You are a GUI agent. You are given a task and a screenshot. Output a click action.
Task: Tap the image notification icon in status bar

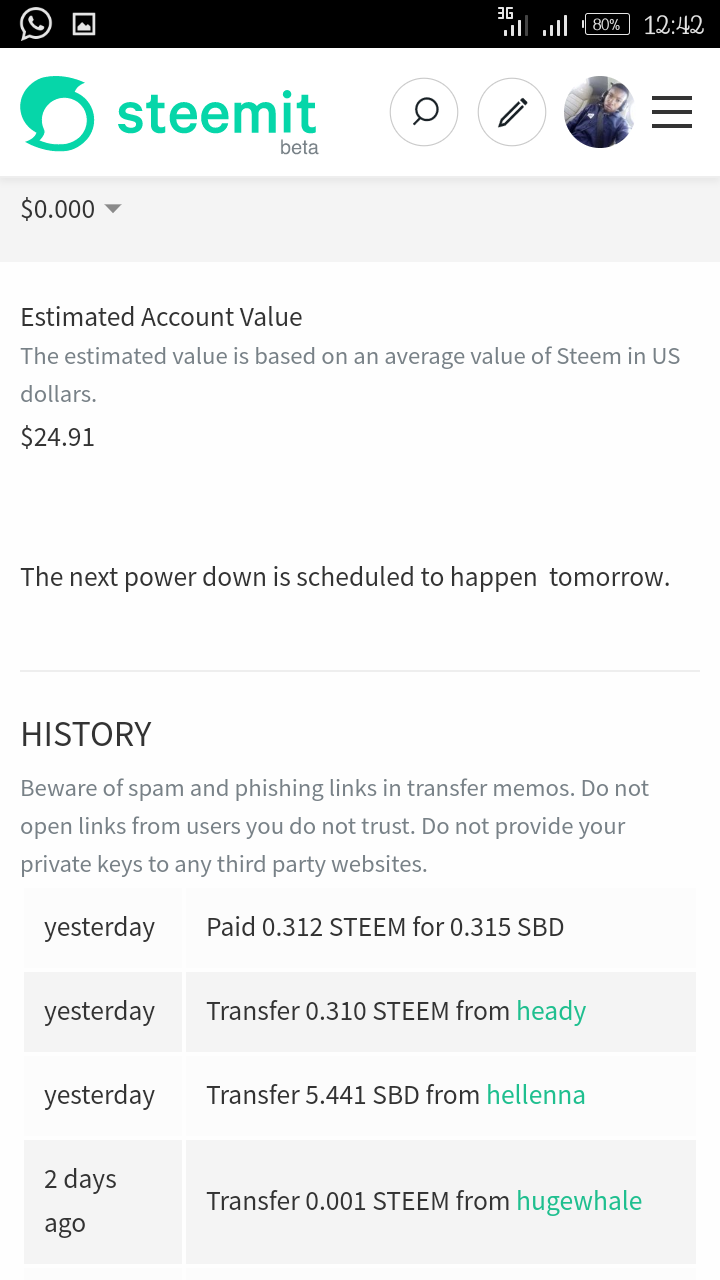(x=85, y=24)
